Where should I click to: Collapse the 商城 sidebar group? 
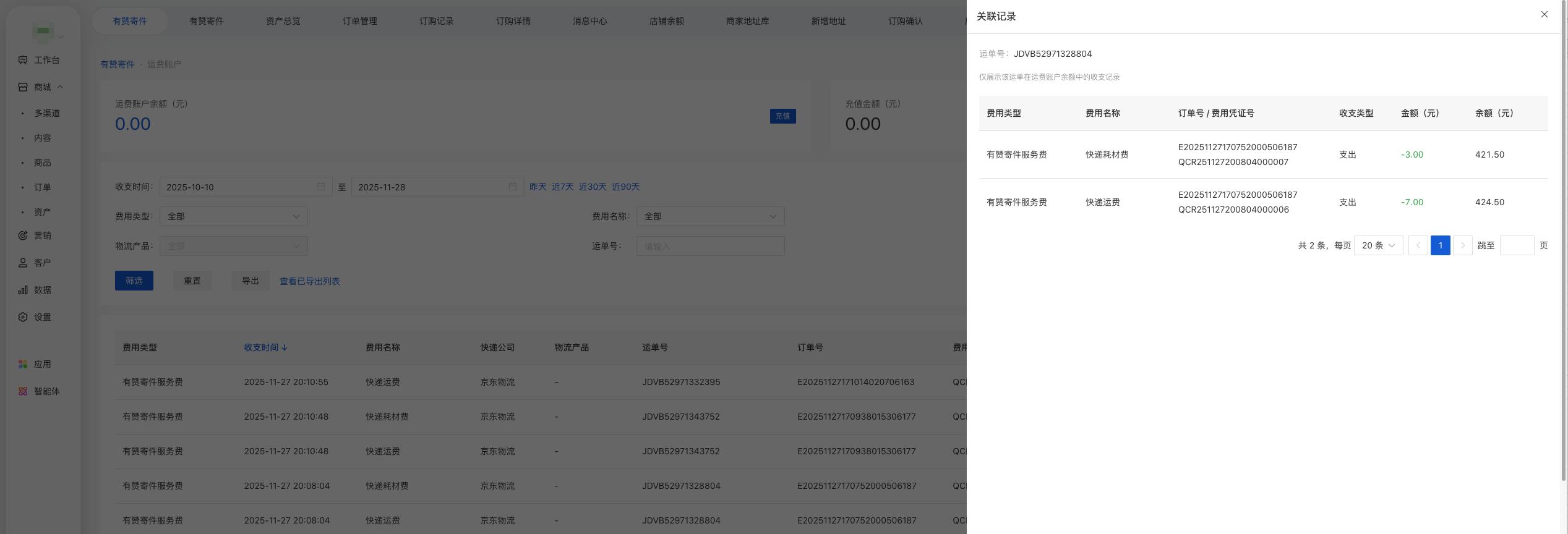pos(60,87)
